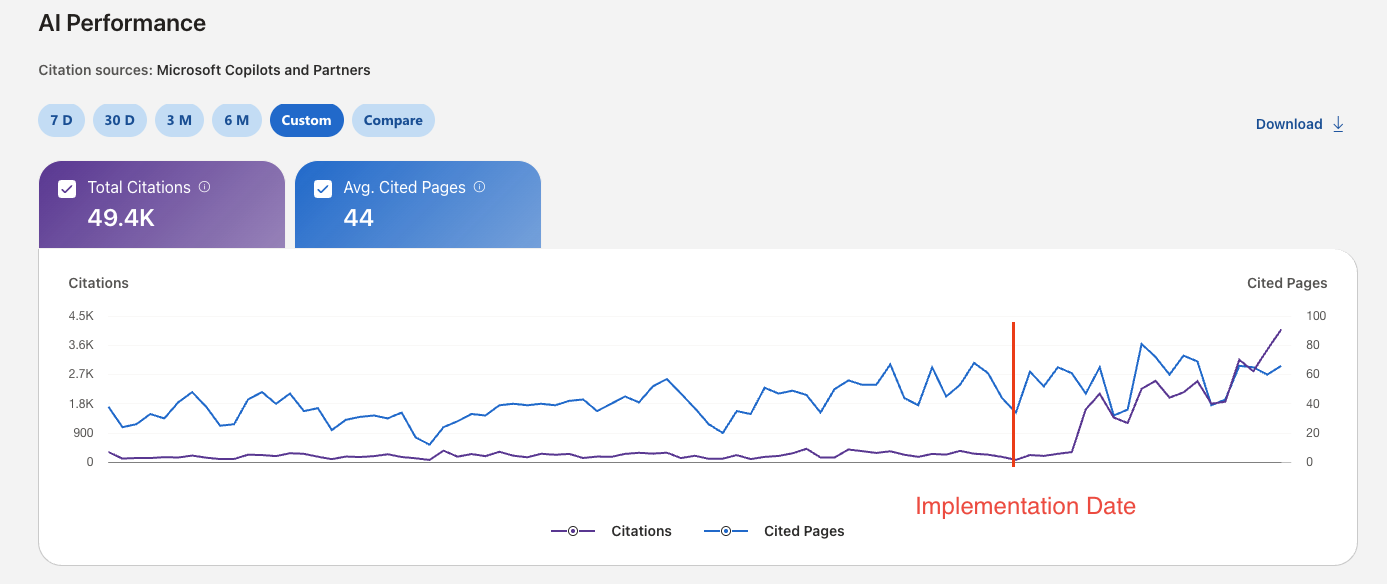Click the Cited Pages legend marker
The height and width of the screenshot is (584, 1387).
point(726,531)
